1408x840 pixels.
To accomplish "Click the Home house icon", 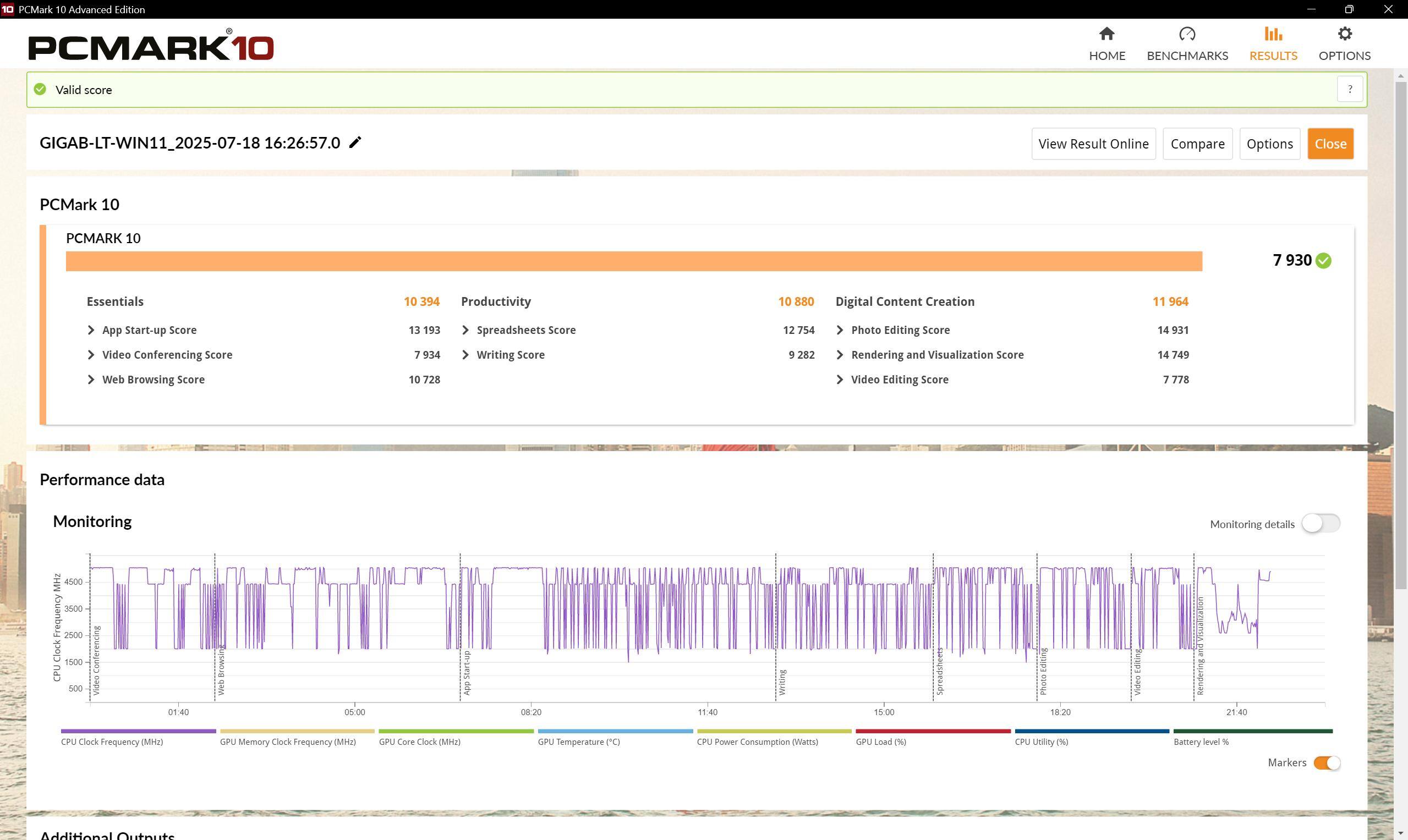I will (1106, 34).
